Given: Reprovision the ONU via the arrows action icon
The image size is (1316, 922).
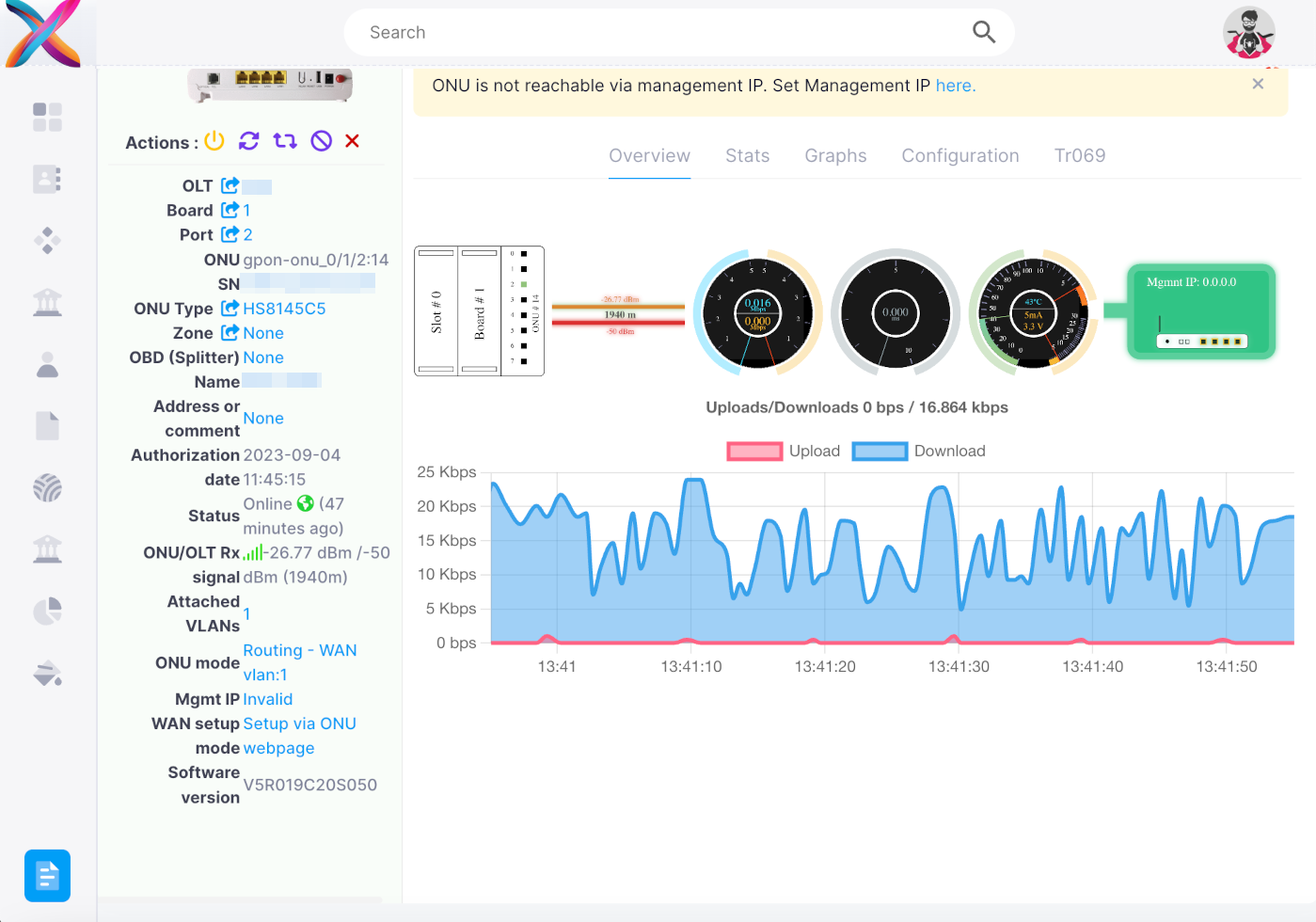Looking at the screenshot, I should click(283, 141).
